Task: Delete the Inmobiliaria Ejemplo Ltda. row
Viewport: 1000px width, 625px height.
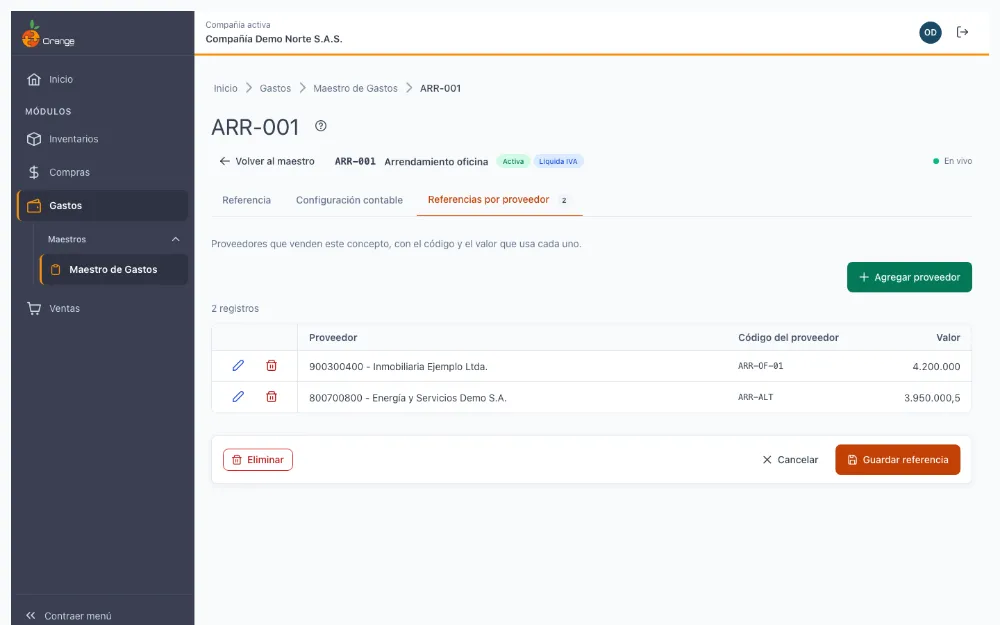Action: click(x=271, y=365)
